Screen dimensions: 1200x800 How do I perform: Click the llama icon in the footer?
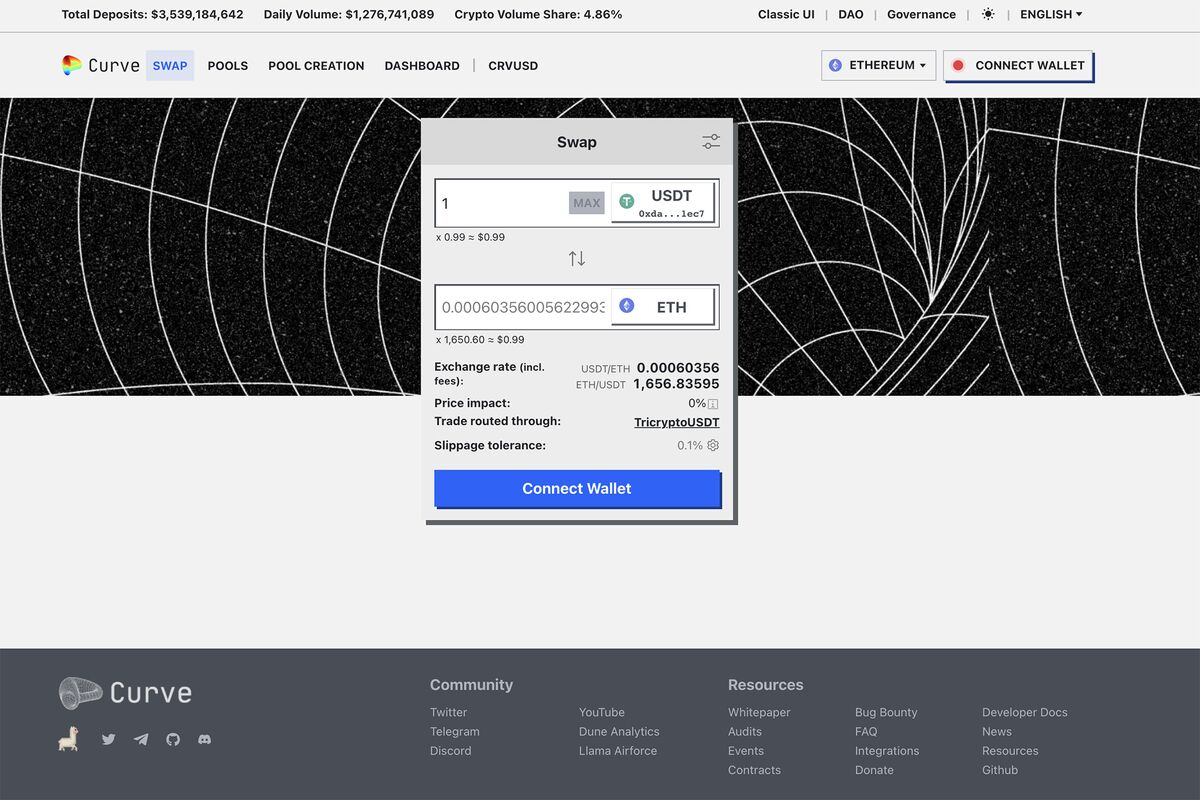pos(68,738)
